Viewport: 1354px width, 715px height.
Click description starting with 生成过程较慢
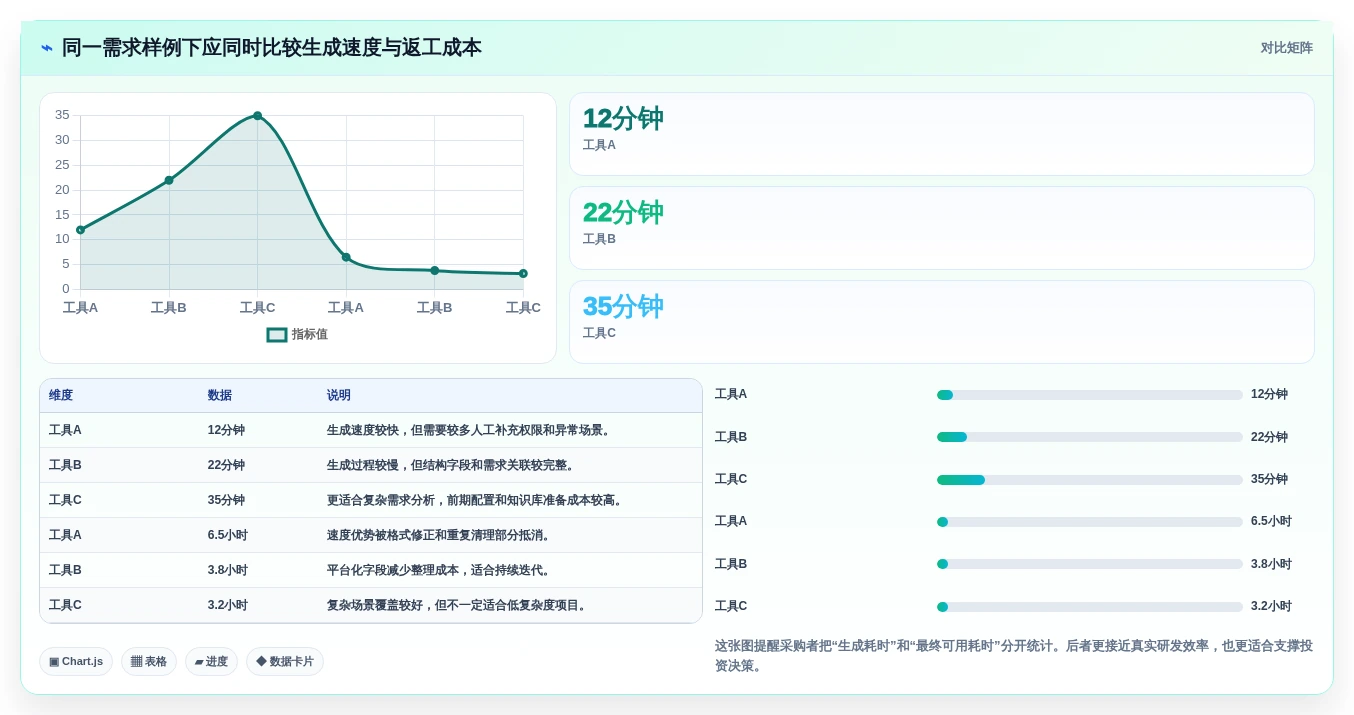pyautogui.click(x=452, y=466)
